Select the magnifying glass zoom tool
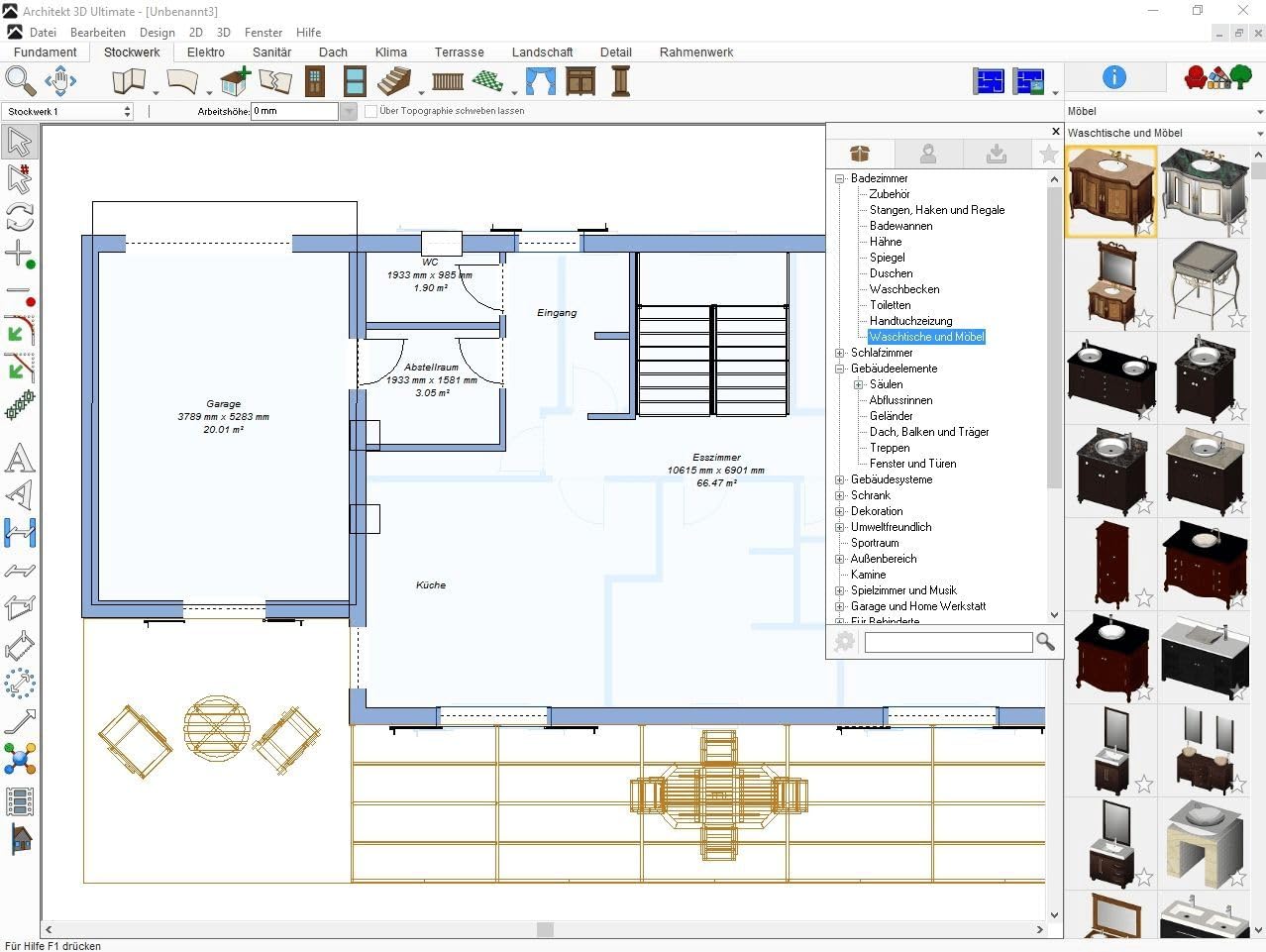Image resolution: width=1266 pixels, height=952 pixels. [x=20, y=80]
